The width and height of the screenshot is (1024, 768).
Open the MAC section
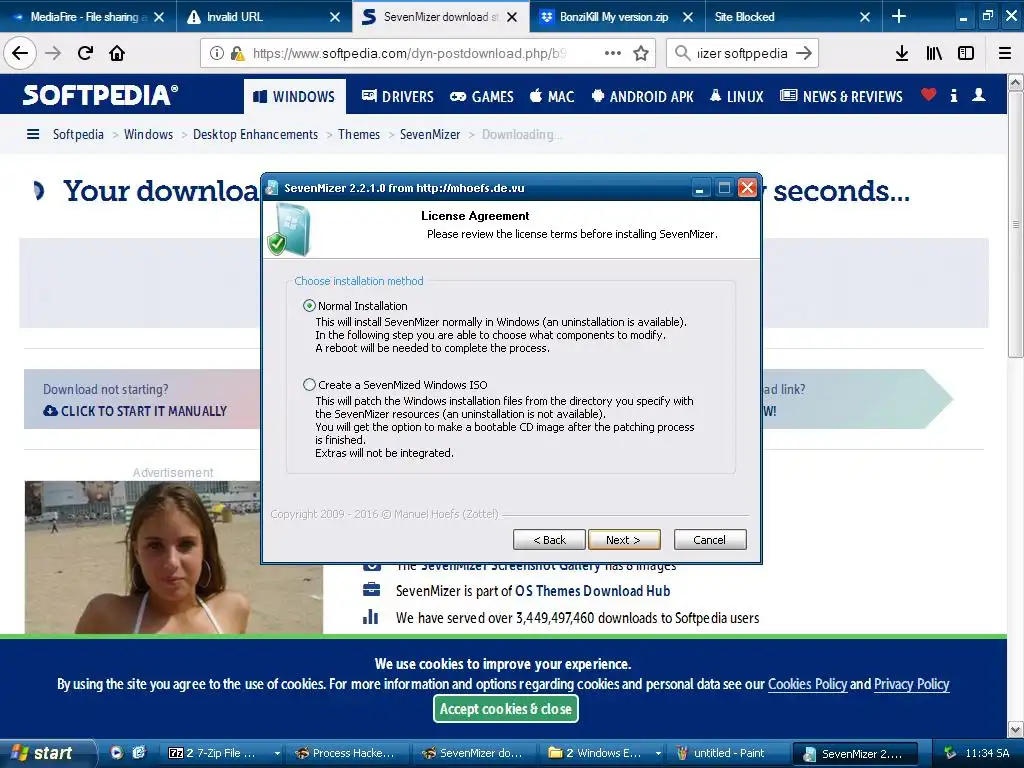click(552, 97)
